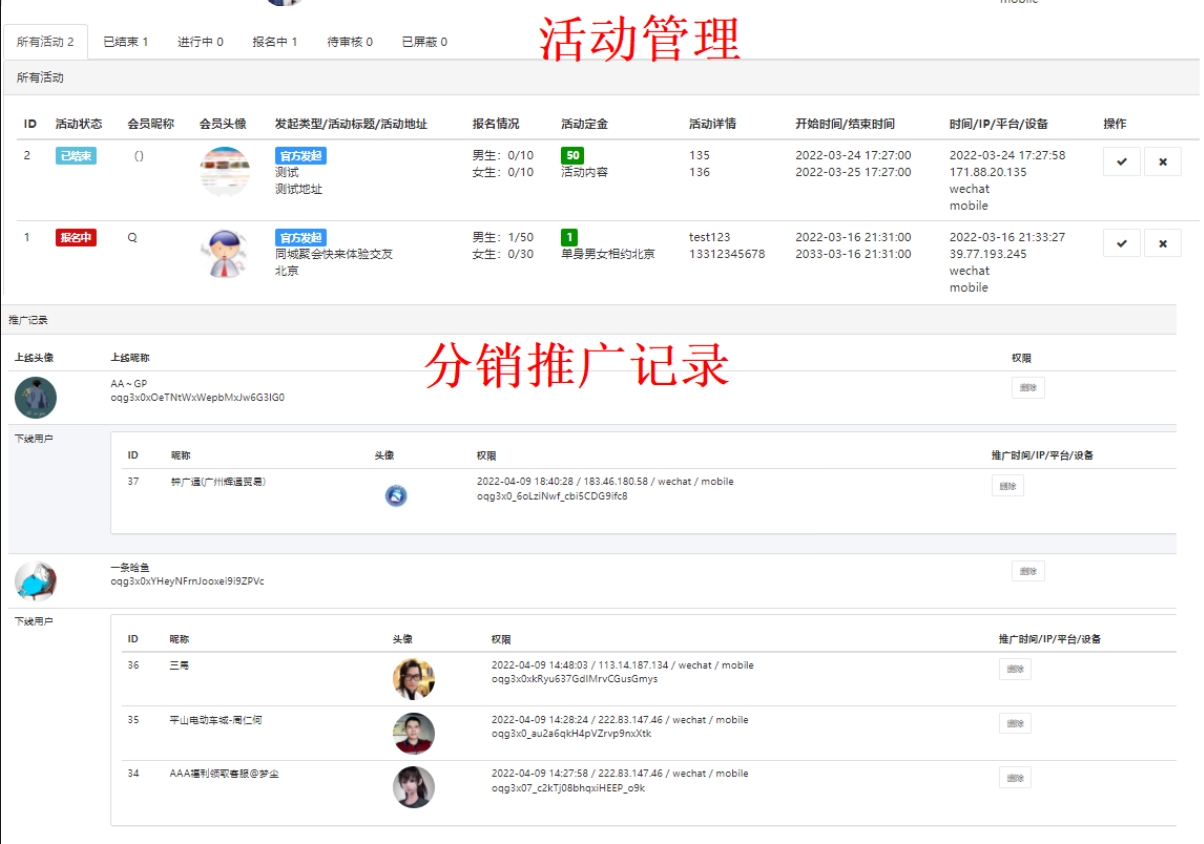
Task: Click the green 50 activity deposit badge
Action: click(x=570, y=156)
